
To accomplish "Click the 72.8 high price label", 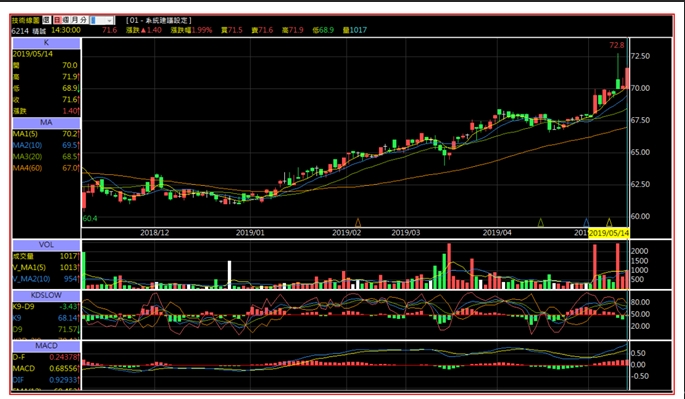I will point(617,45).
